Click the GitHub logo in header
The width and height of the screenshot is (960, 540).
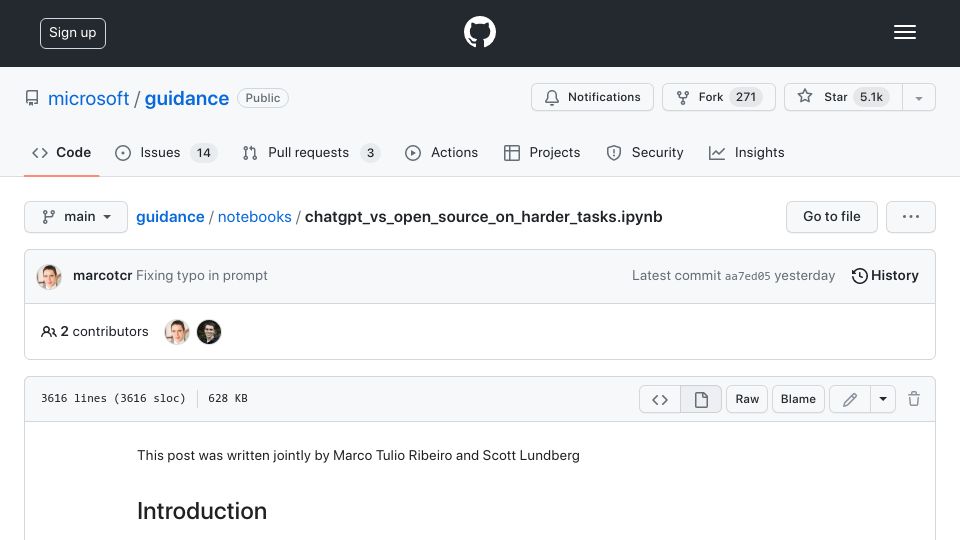479,32
